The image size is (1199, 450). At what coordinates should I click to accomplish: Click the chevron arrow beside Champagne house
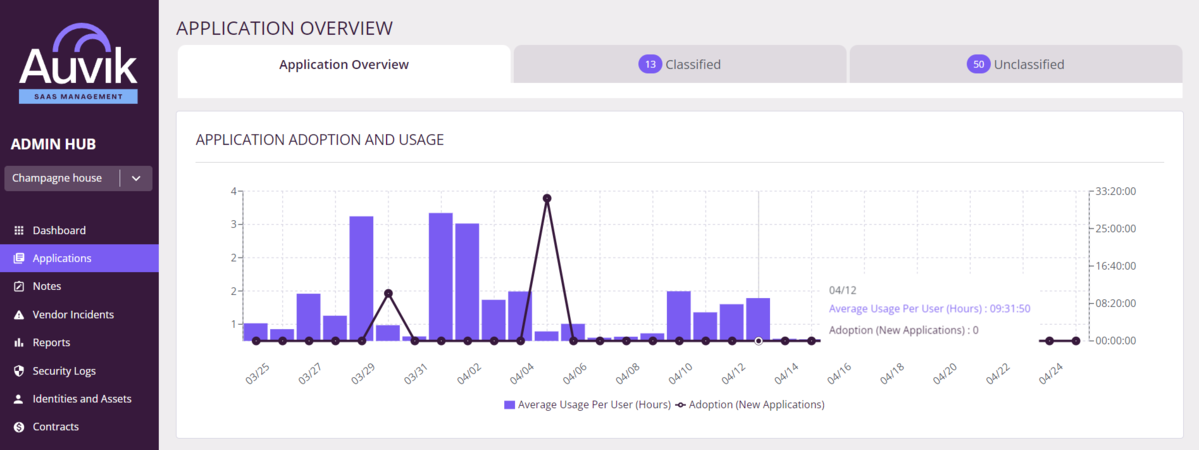(x=136, y=178)
